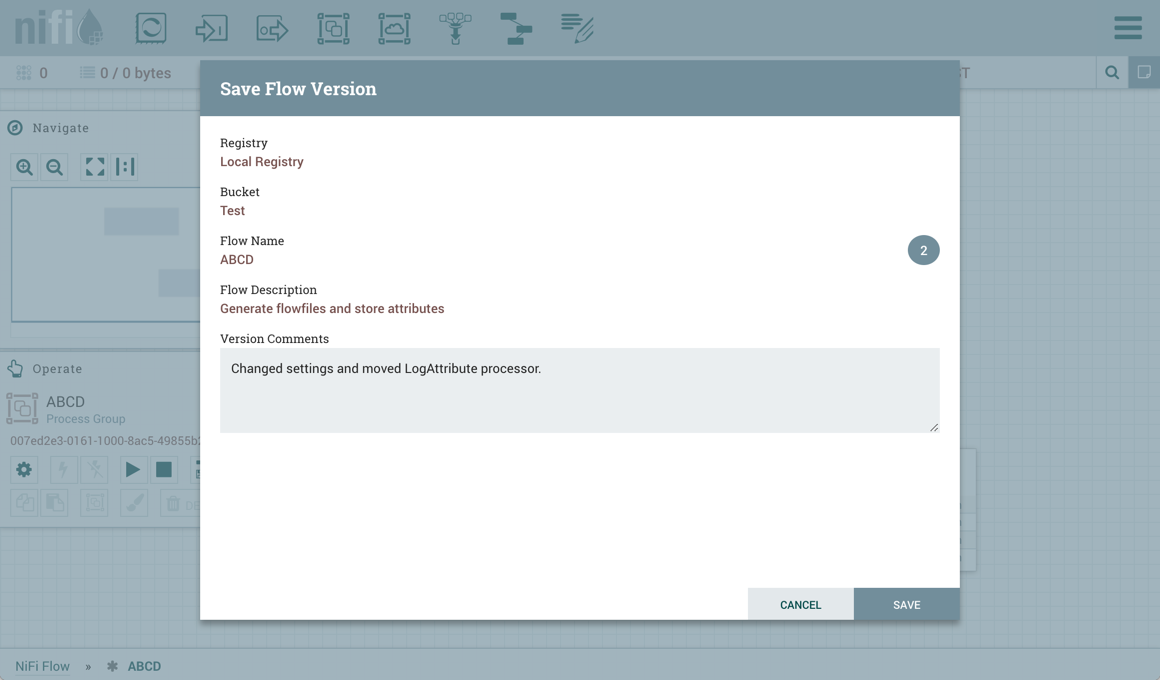Click the Remote Process Group icon
Image resolution: width=1160 pixels, height=680 pixels.
click(x=394, y=28)
